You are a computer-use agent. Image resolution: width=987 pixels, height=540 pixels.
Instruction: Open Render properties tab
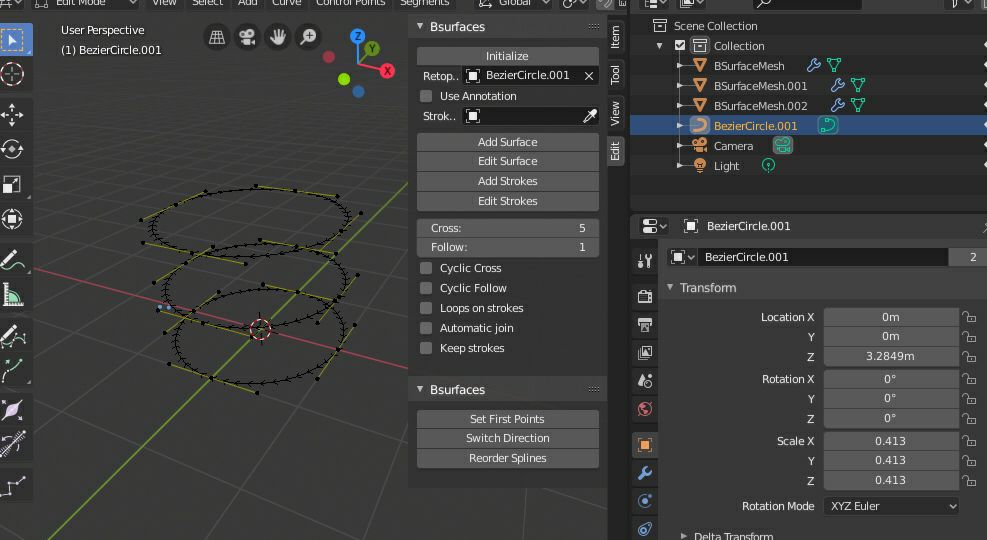pos(645,296)
